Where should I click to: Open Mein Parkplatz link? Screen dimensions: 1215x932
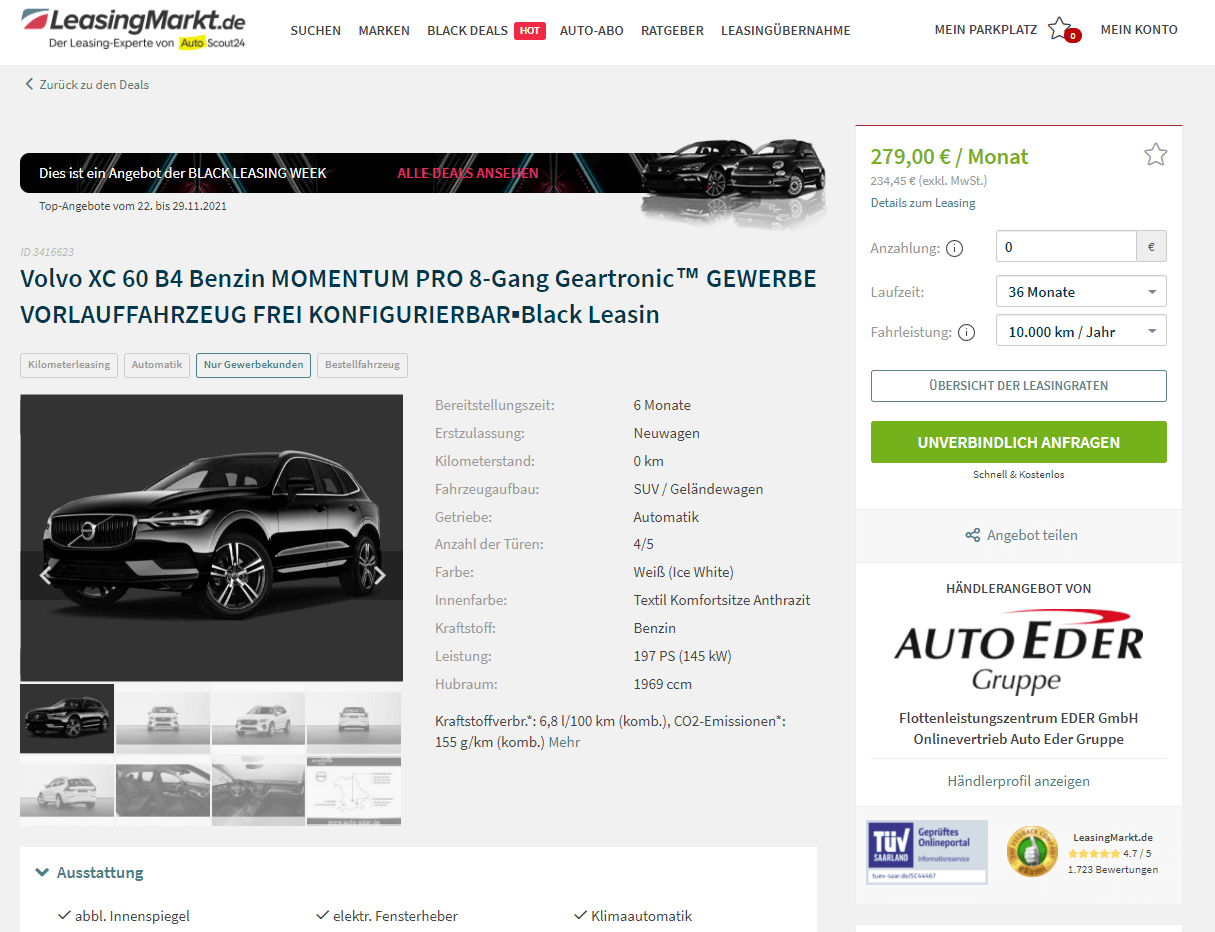pyautogui.click(x=986, y=30)
